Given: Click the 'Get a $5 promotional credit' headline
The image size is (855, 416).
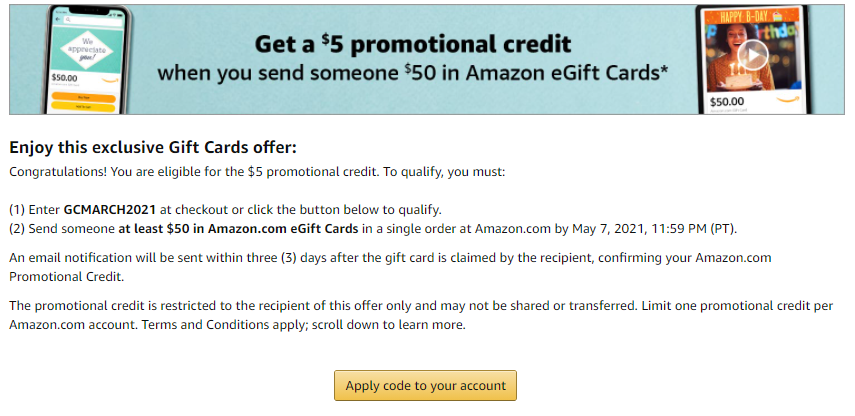Looking at the screenshot, I should pos(413,44).
